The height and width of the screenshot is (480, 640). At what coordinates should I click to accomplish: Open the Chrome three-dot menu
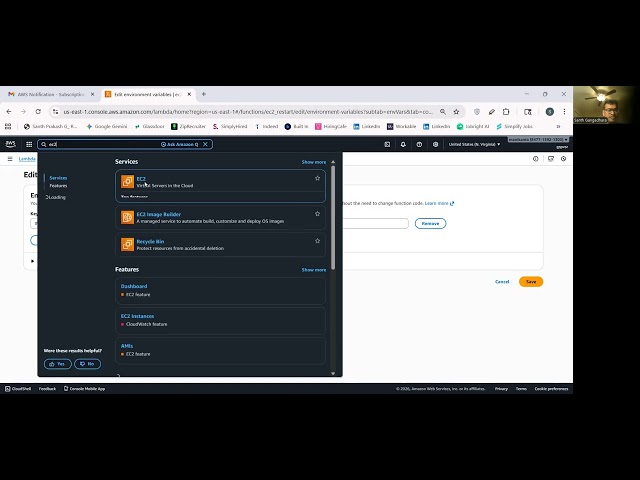(564, 111)
